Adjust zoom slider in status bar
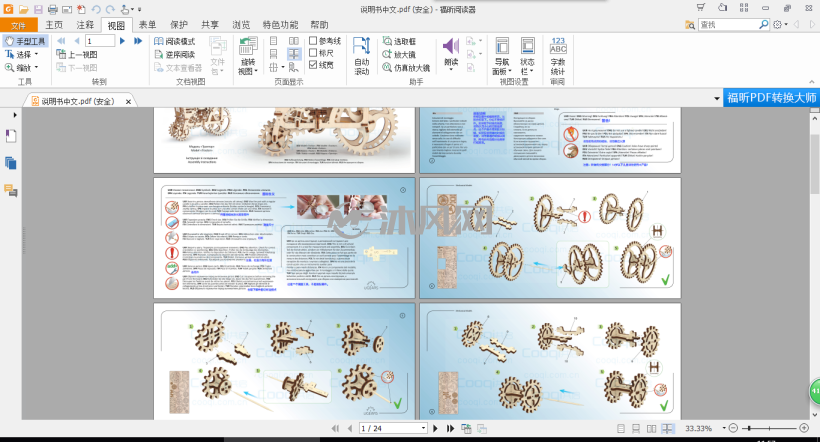The width and height of the screenshot is (820, 442). point(749,428)
